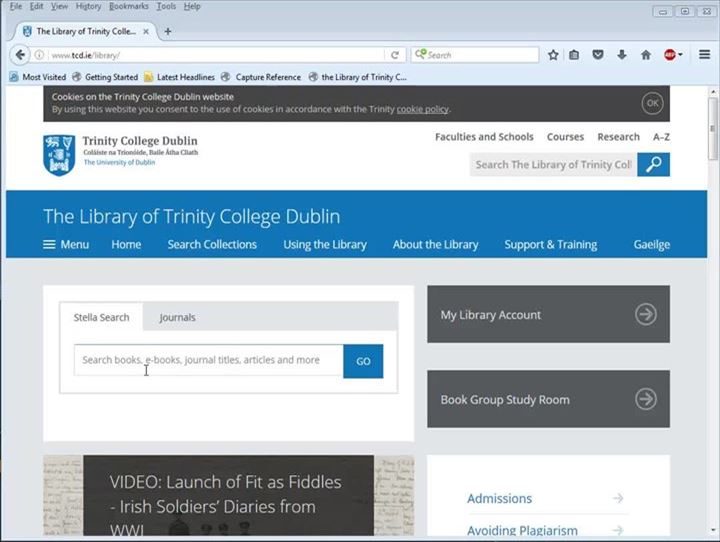Image resolution: width=720 pixels, height=542 pixels.
Task: Click the Trinity College Dublin crest logo
Action: 59,154
